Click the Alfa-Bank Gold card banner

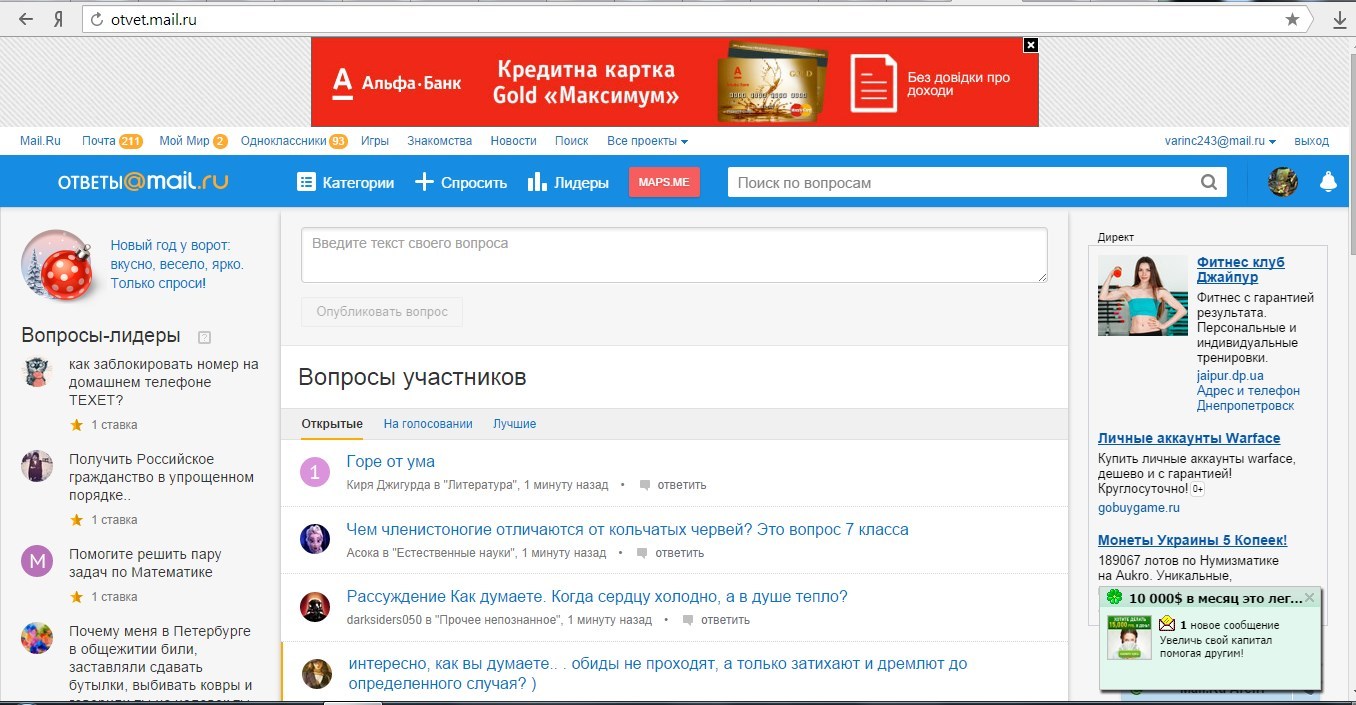coord(674,82)
